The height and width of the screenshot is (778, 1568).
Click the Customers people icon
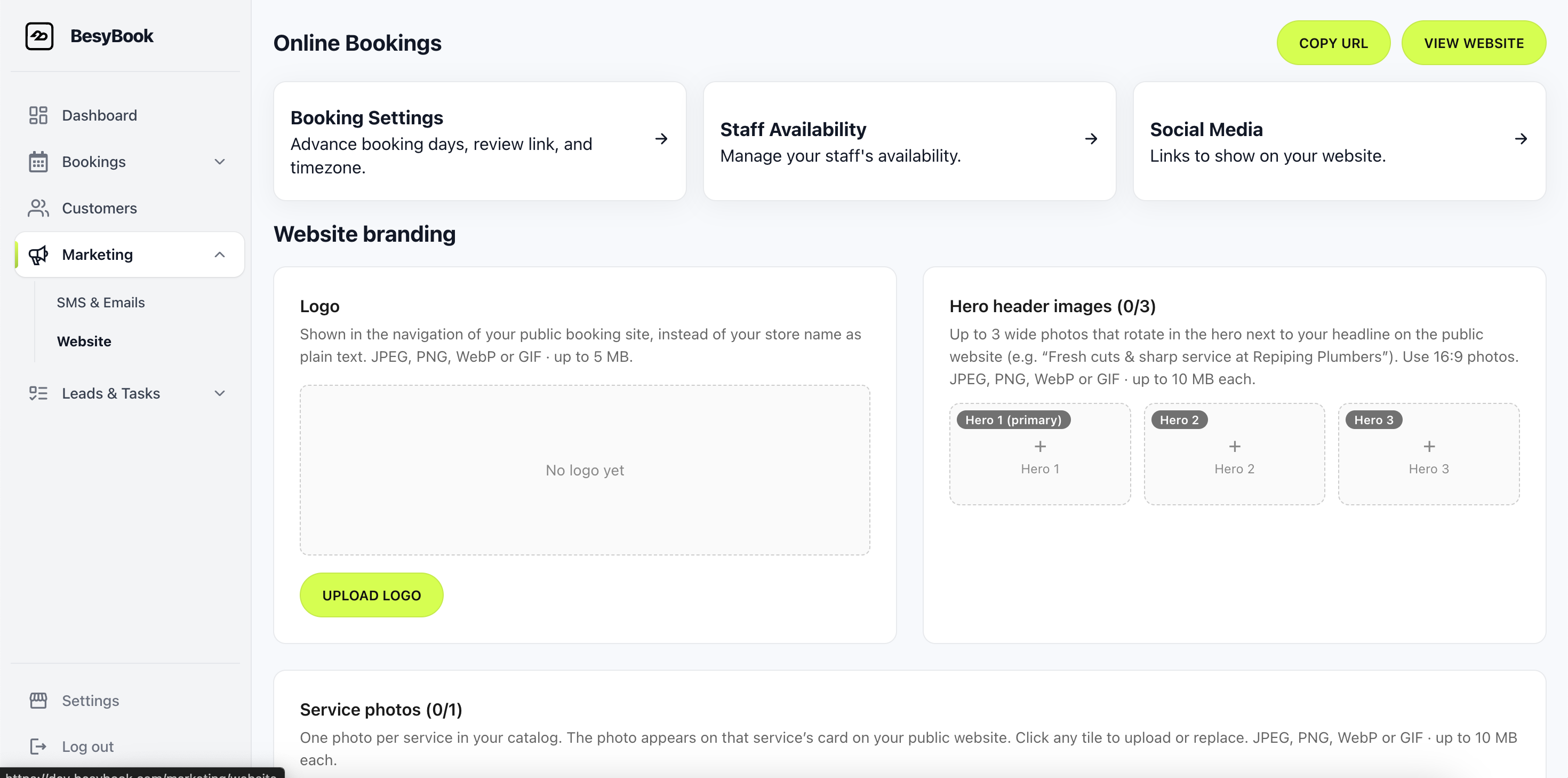(38, 208)
